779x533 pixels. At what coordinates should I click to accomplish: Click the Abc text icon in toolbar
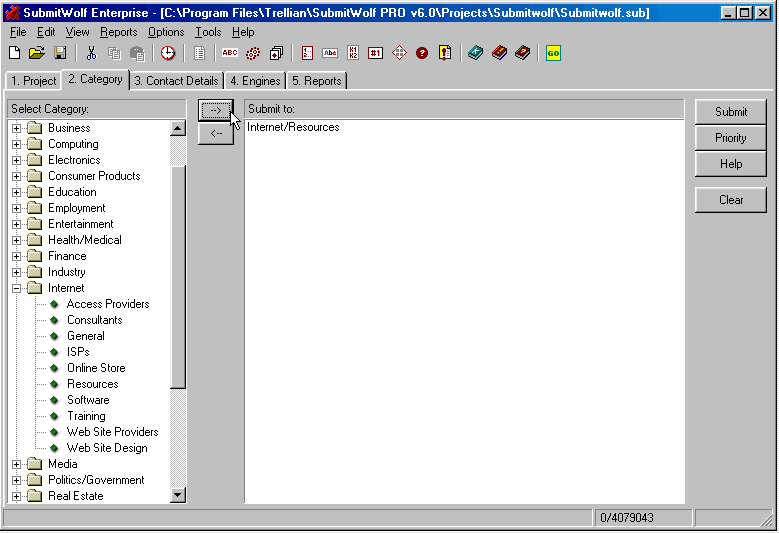click(x=330, y=53)
